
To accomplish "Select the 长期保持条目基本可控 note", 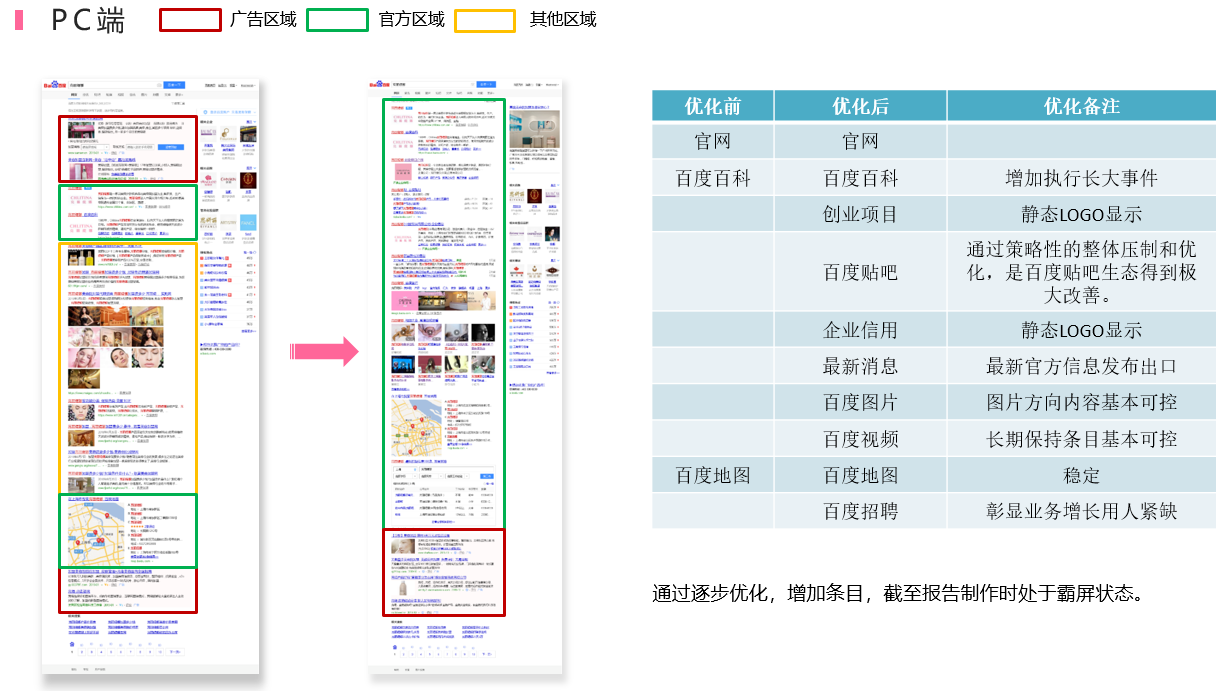I will (x=1082, y=438).
